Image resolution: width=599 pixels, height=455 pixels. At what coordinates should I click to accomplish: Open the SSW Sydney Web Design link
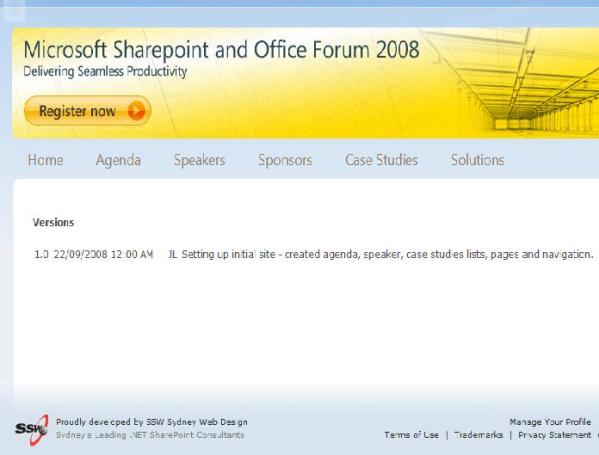click(x=197, y=422)
